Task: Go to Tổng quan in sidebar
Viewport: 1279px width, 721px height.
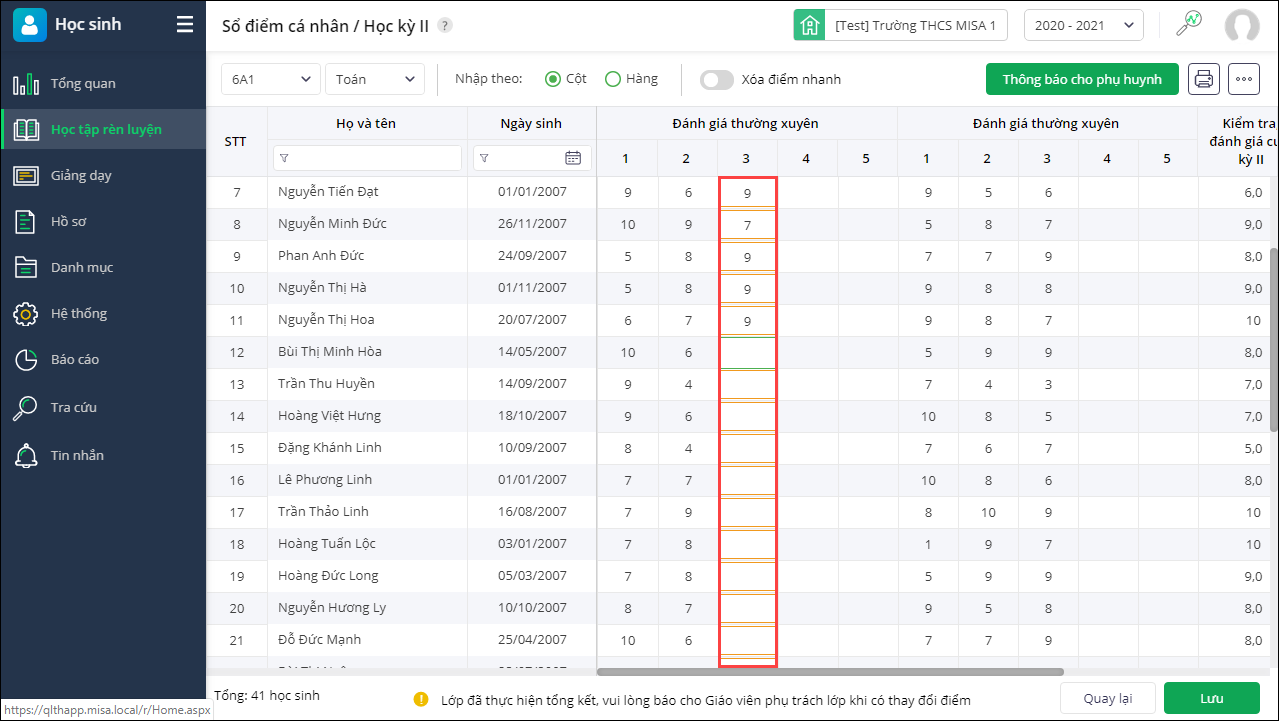Action: pyautogui.click(x=83, y=84)
